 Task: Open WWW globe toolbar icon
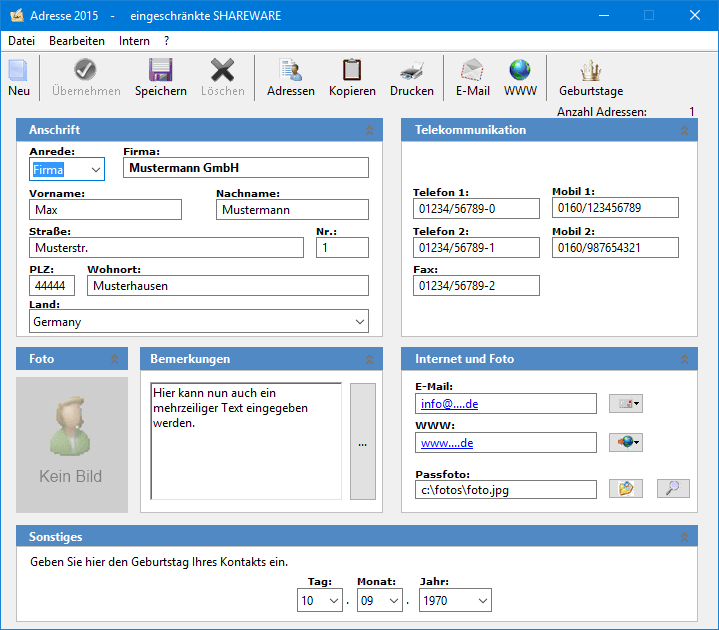pyautogui.click(x=520, y=70)
